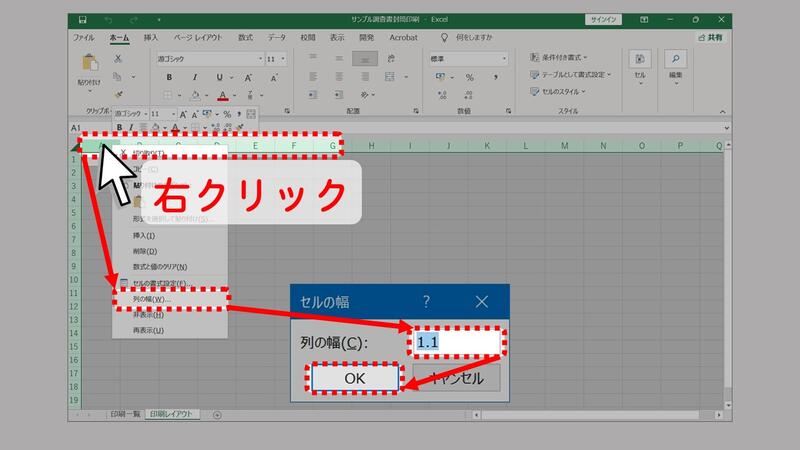Close the セルの幅 dialog with X
Viewport: 800px width, 450px height.
(x=482, y=302)
